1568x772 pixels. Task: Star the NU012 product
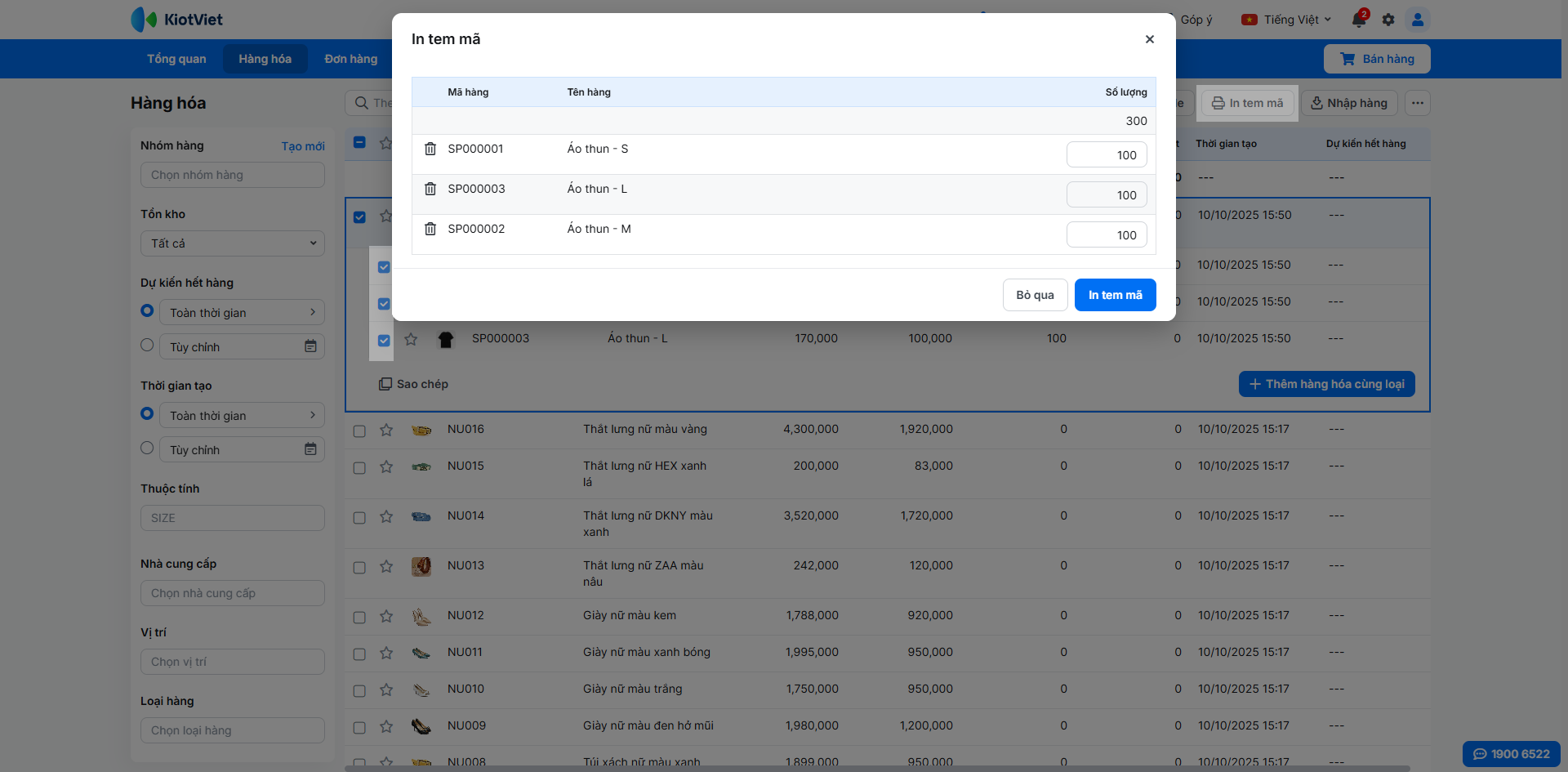pos(386,616)
